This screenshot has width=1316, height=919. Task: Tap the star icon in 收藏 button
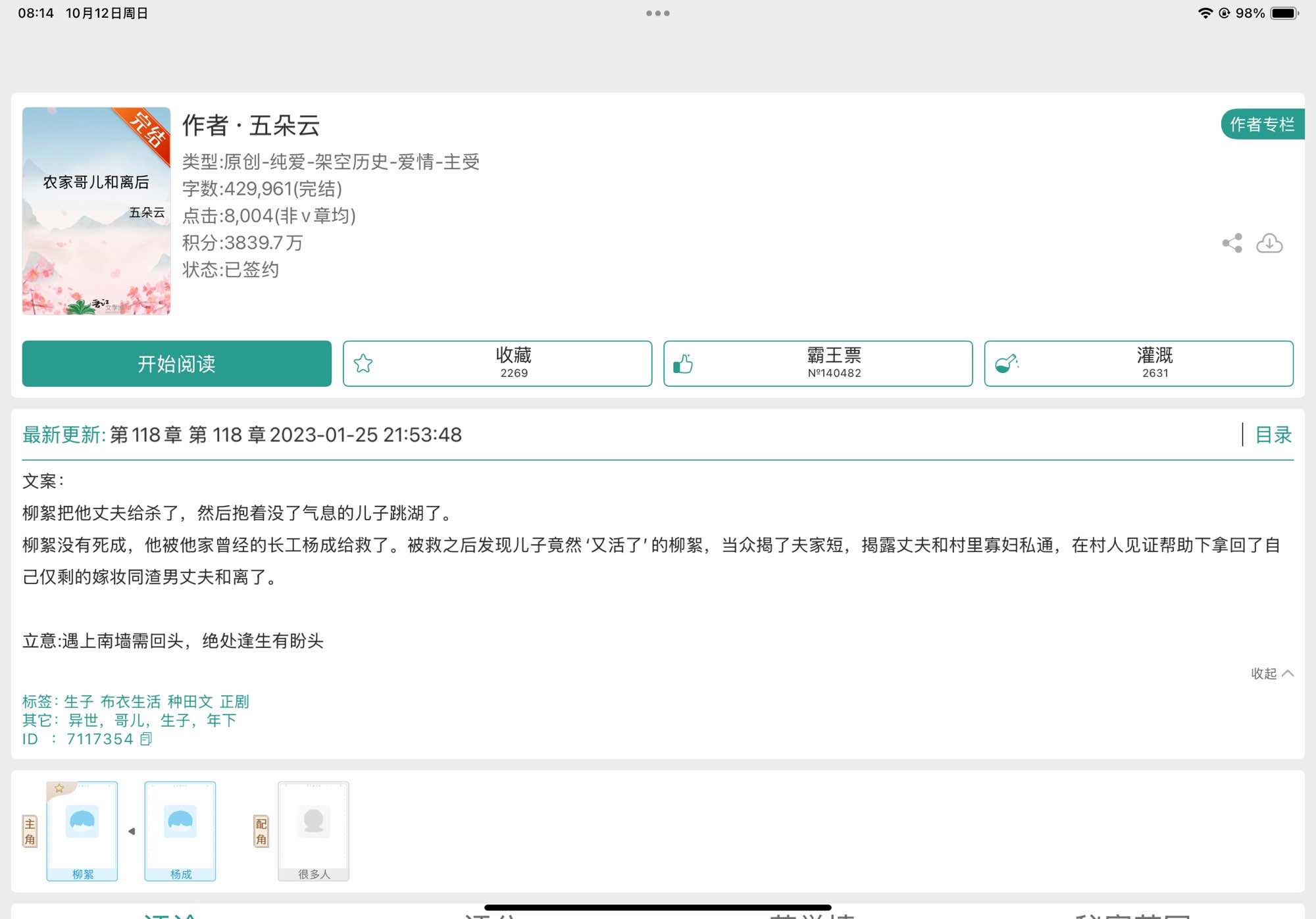(363, 364)
